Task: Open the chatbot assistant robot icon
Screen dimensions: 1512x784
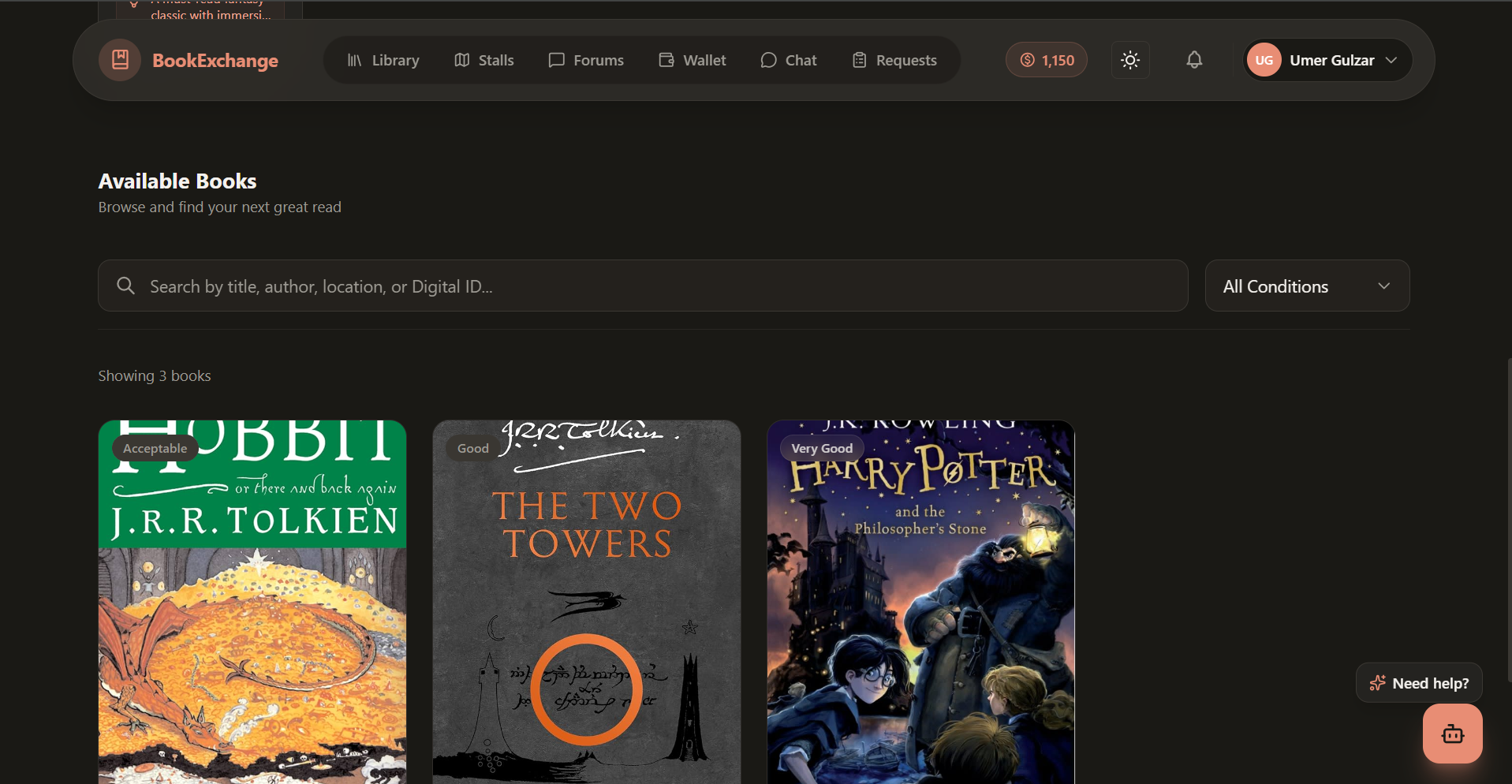Action: (x=1453, y=734)
